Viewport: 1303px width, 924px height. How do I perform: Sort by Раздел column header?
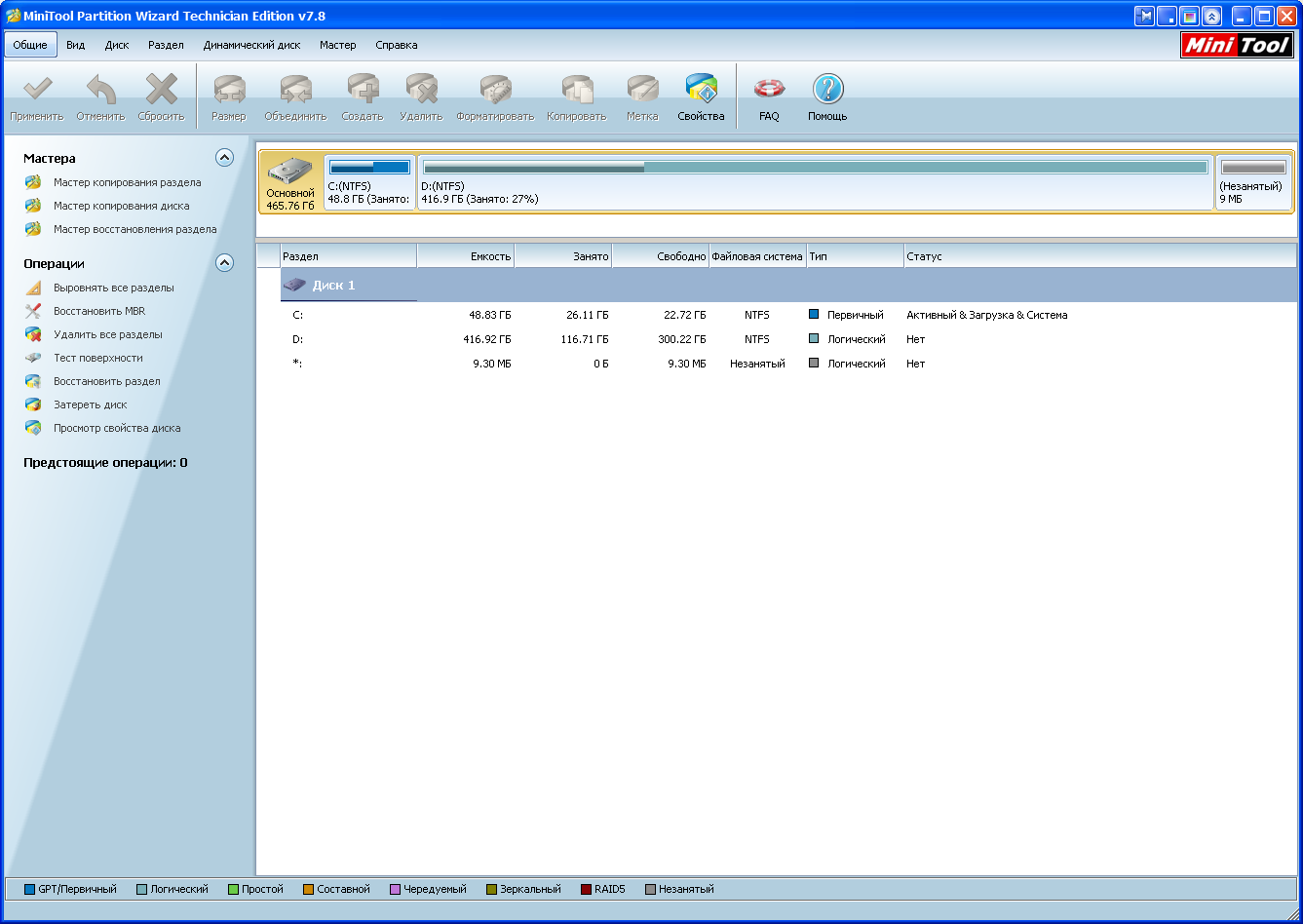click(x=348, y=256)
